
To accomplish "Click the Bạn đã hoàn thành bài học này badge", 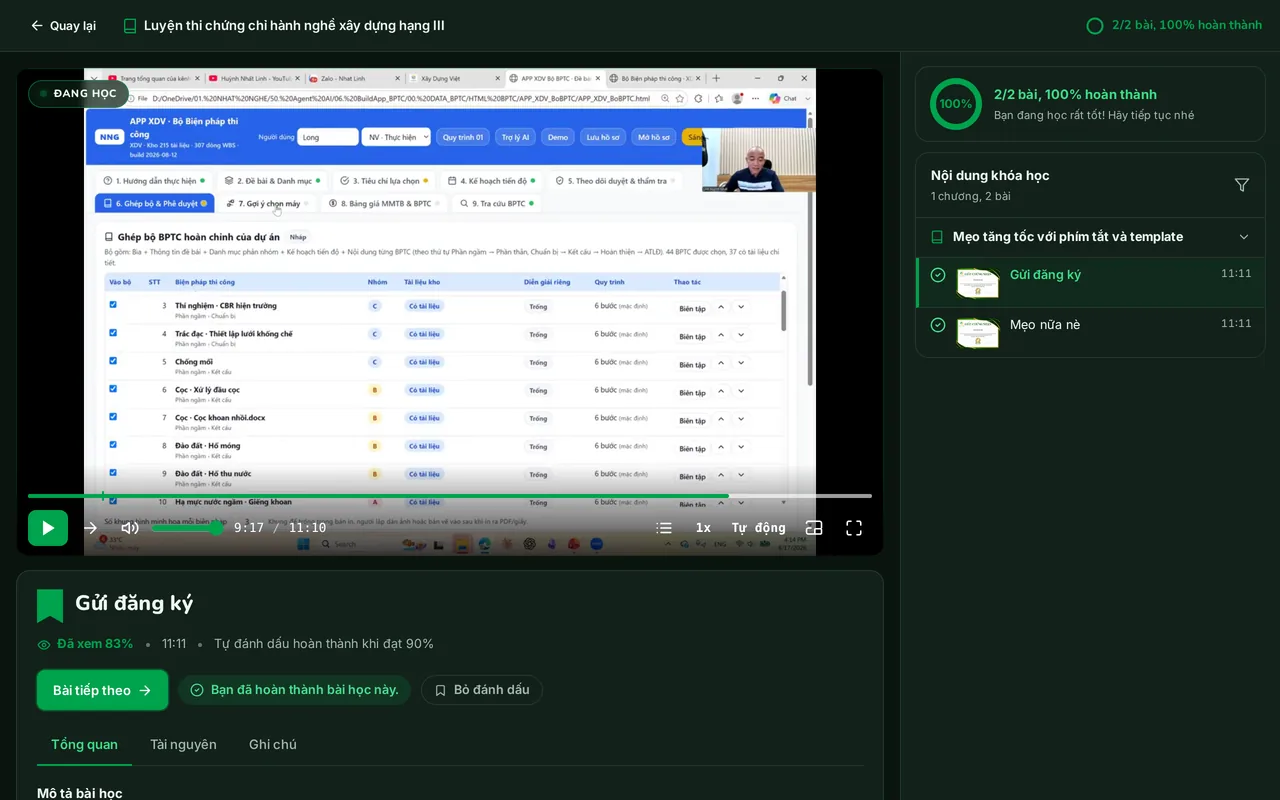I will pos(294,690).
